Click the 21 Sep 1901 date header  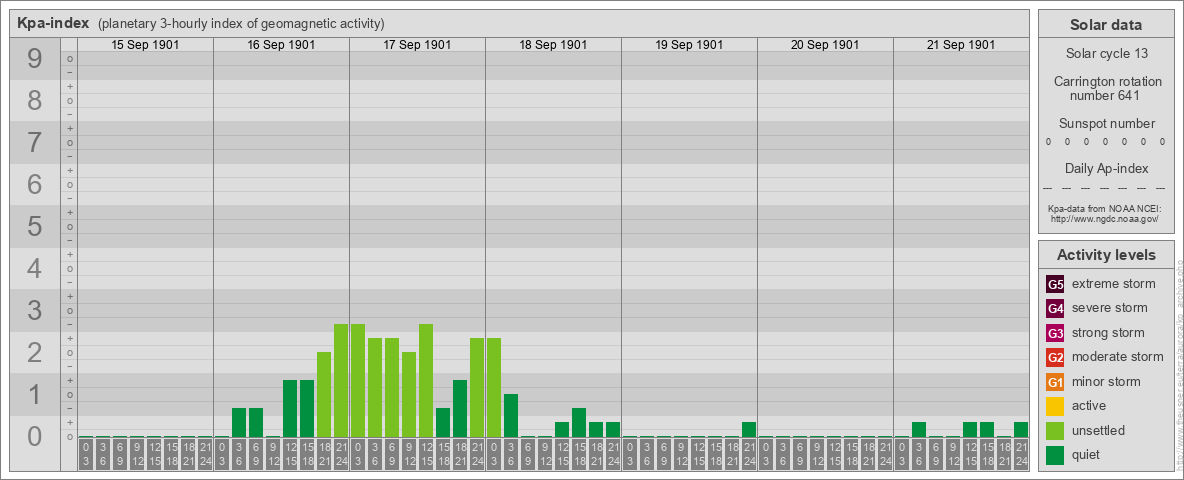pyautogui.click(x=960, y=45)
